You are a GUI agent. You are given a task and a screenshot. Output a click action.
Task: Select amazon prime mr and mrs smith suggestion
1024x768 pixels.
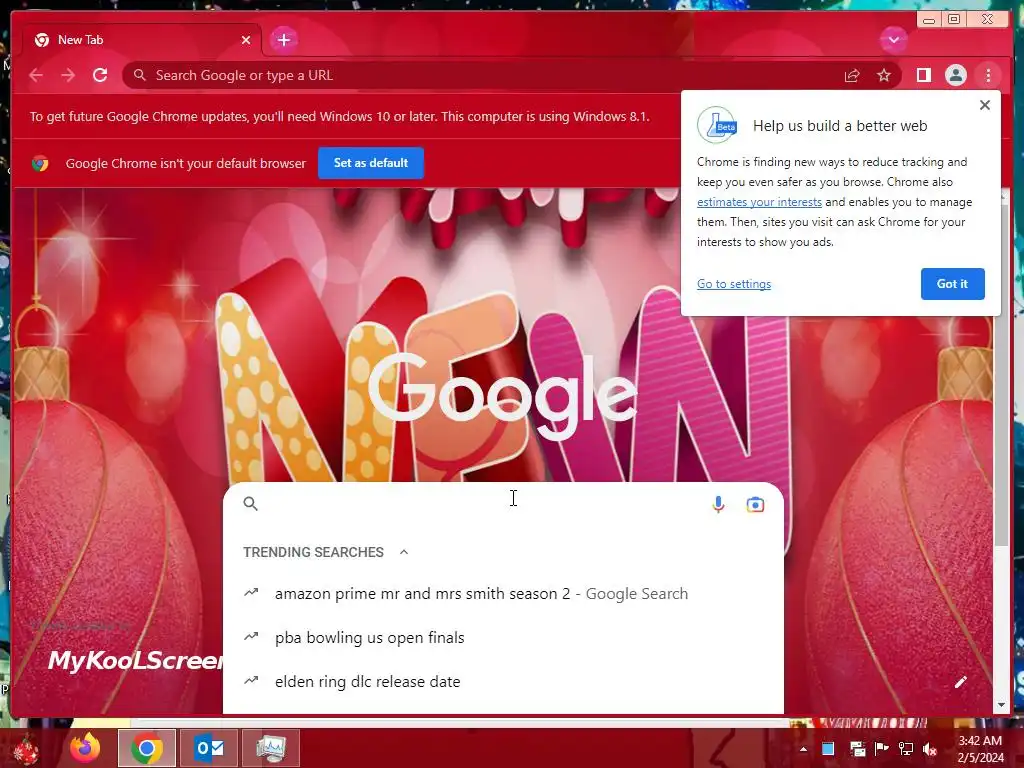point(503,594)
